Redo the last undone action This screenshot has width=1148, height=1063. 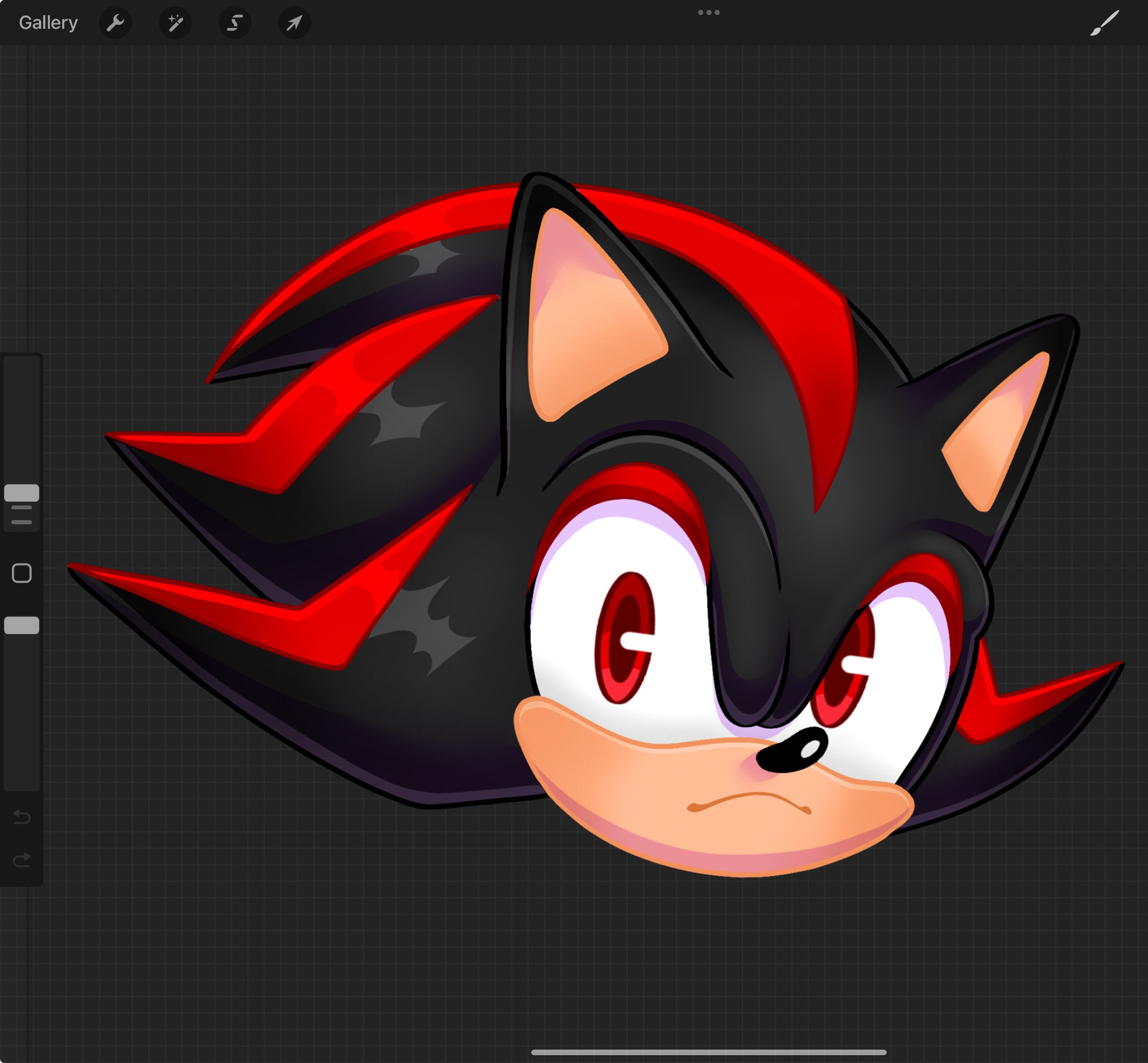coord(22,860)
